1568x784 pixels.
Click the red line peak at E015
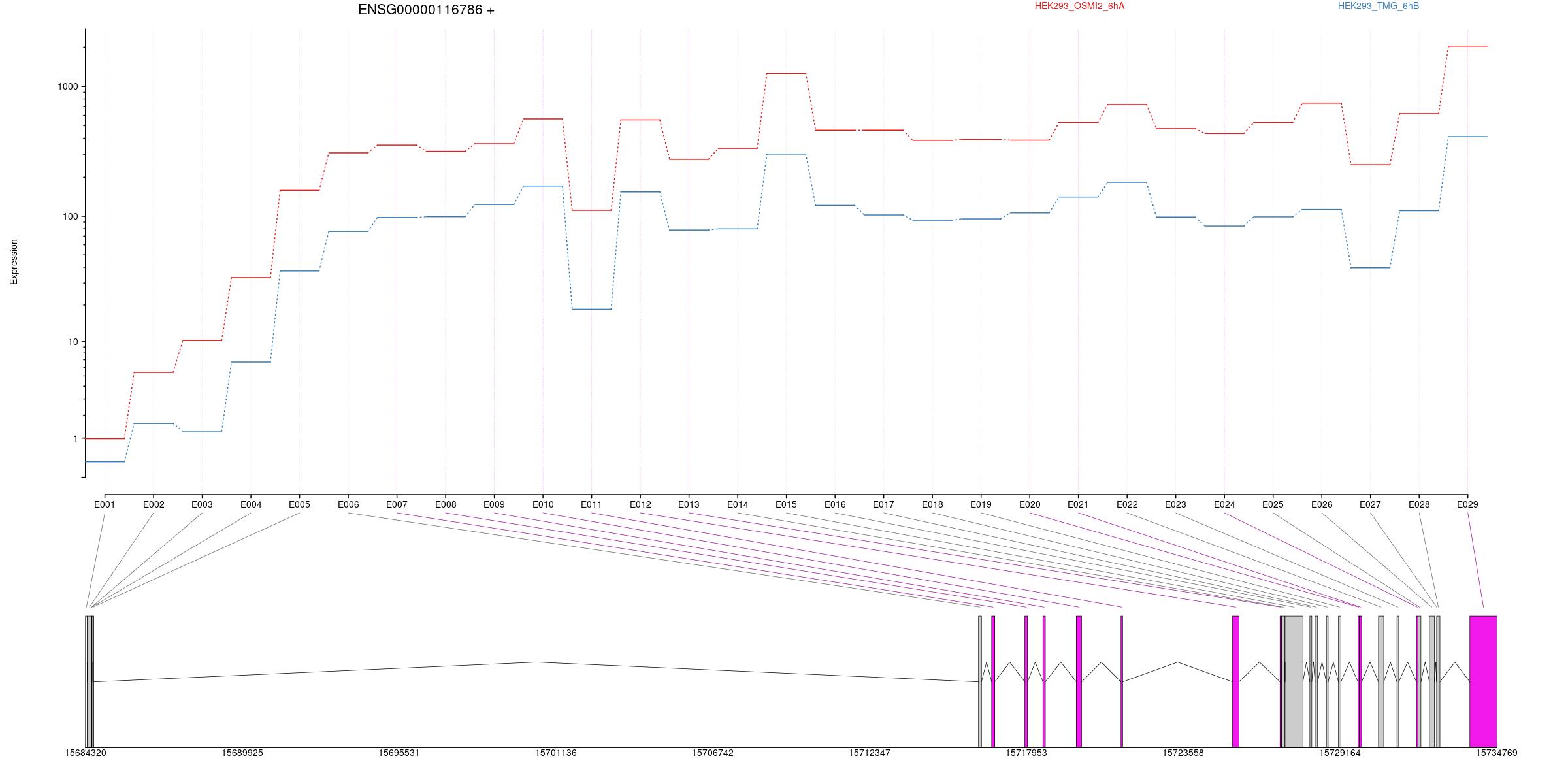click(786, 73)
